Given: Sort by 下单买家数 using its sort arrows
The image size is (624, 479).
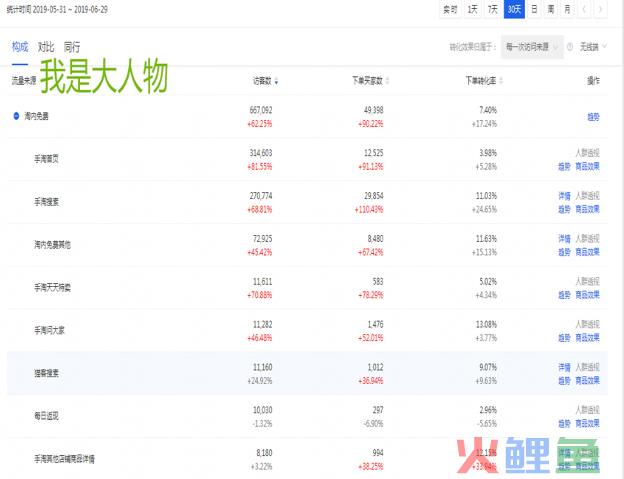Looking at the screenshot, I should [387, 81].
